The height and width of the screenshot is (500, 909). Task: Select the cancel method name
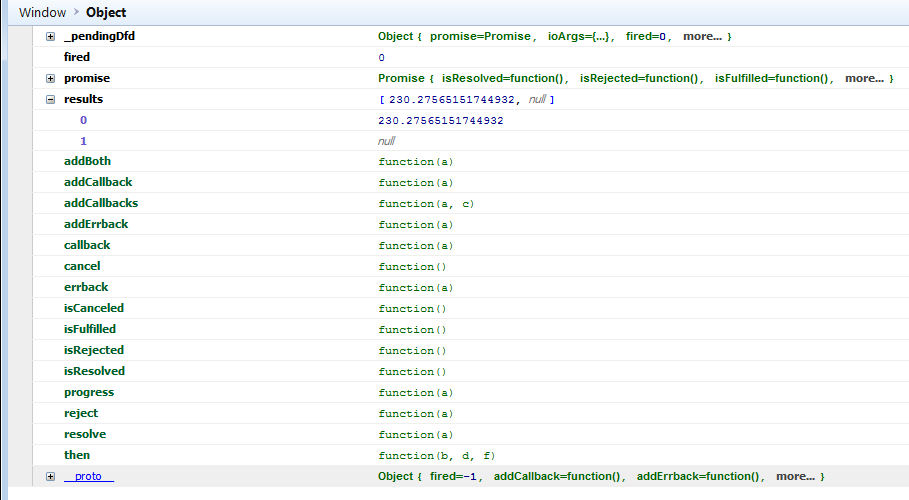pyautogui.click(x=82, y=266)
